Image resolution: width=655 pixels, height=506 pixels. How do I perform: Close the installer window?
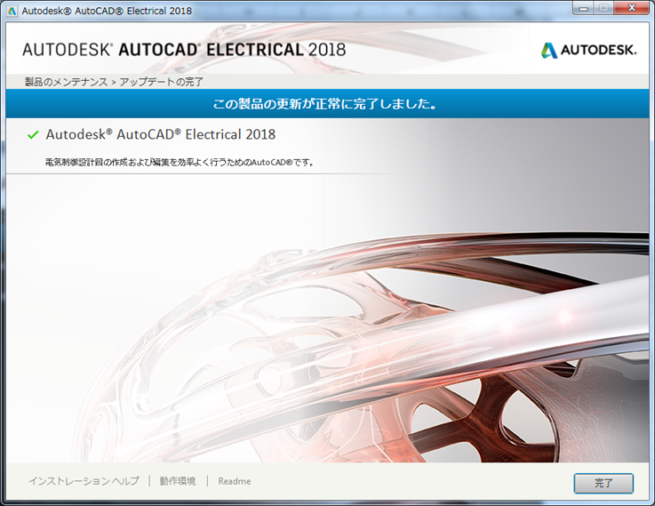pyautogui.click(x=632, y=8)
